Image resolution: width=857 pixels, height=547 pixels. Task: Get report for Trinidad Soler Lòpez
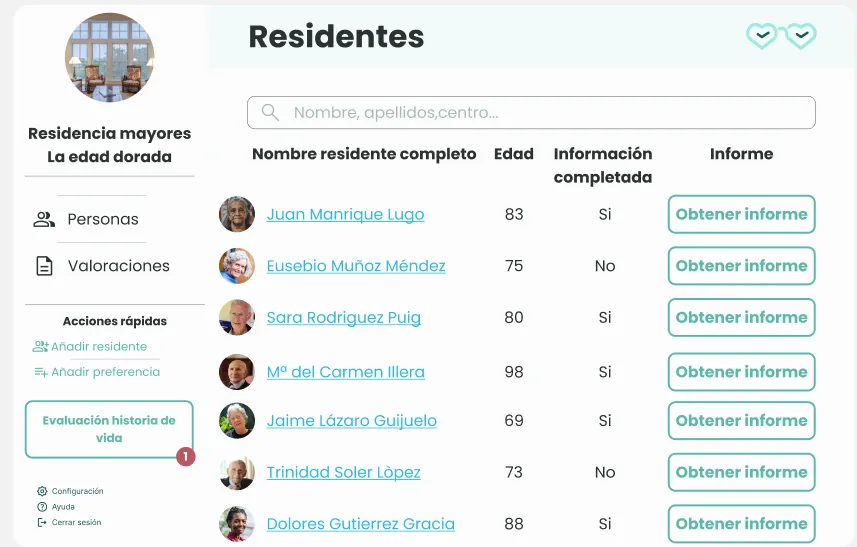[742, 472]
